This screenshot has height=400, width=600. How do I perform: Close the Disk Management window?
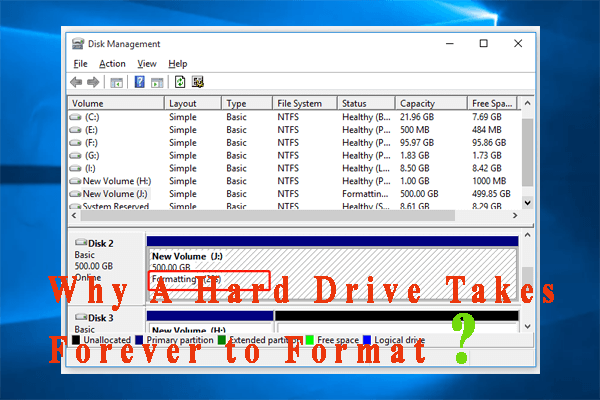[x=518, y=44]
